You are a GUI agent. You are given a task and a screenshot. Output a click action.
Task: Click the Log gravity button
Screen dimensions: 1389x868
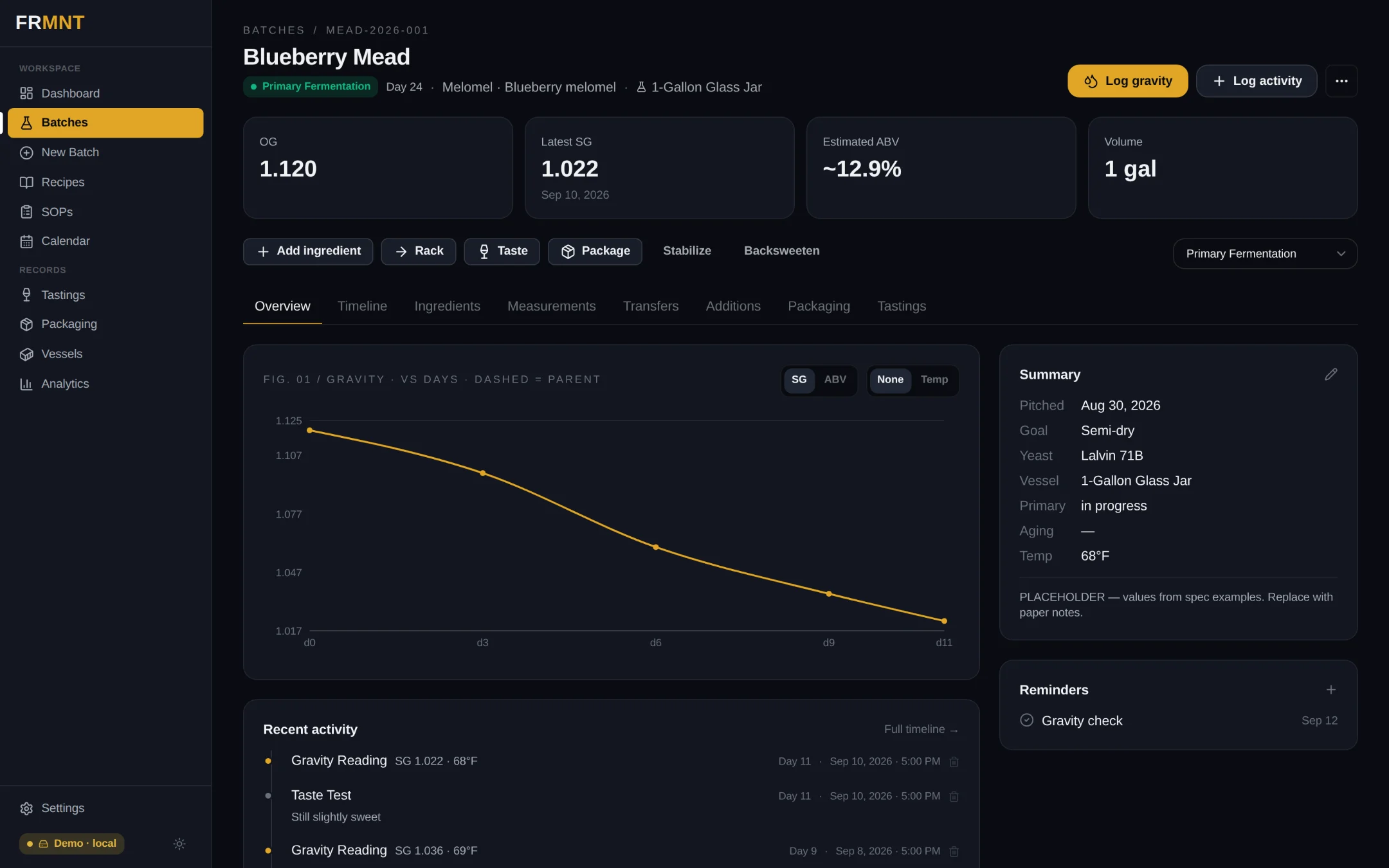[1127, 81]
